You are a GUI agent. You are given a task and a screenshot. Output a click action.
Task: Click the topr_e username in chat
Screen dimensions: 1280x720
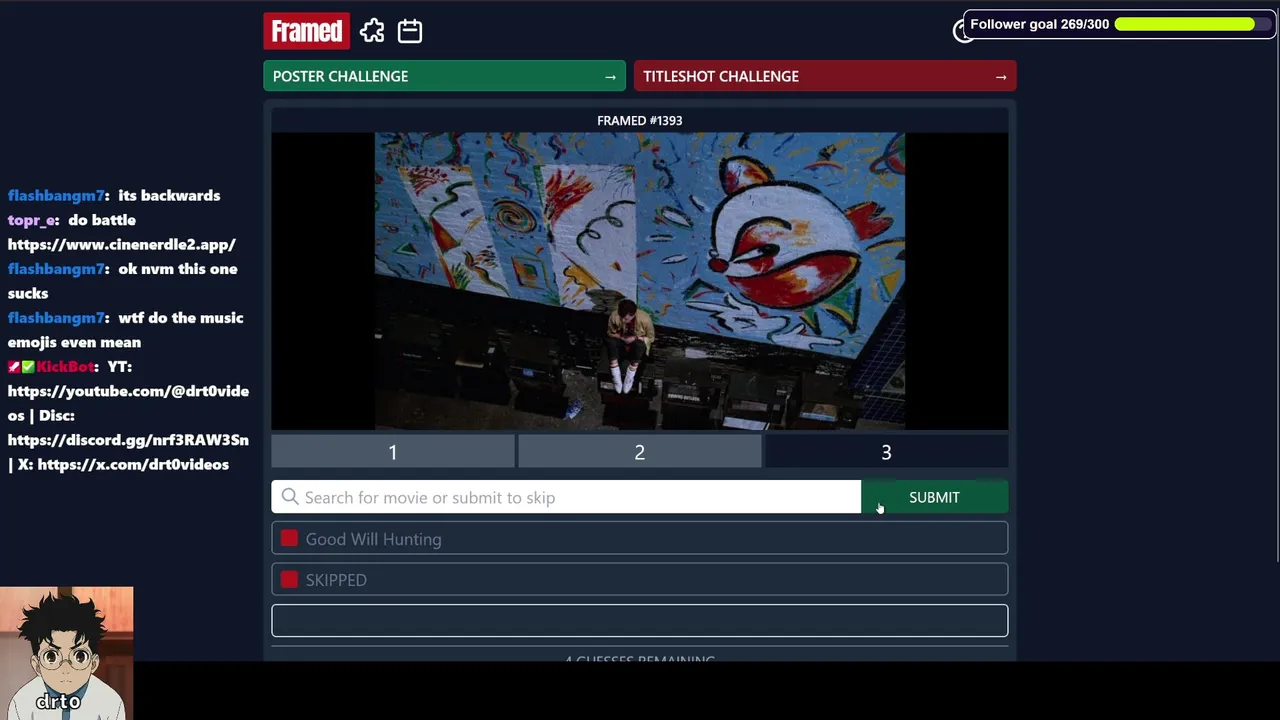[33, 220]
